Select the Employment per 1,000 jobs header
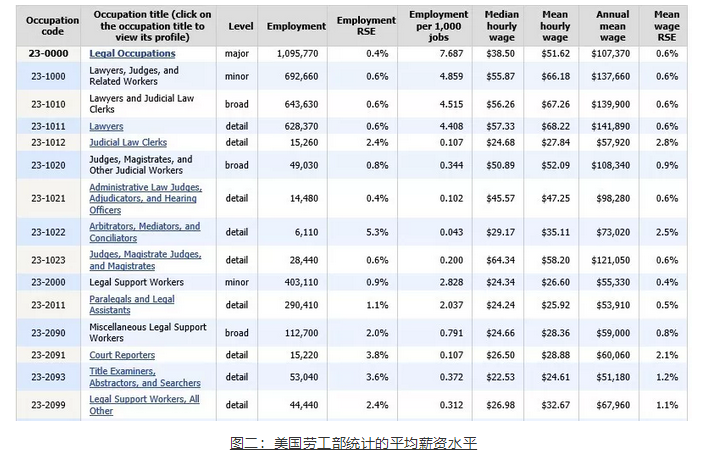Image resolution: width=713 pixels, height=455 pixels. (x=438, y=25)
